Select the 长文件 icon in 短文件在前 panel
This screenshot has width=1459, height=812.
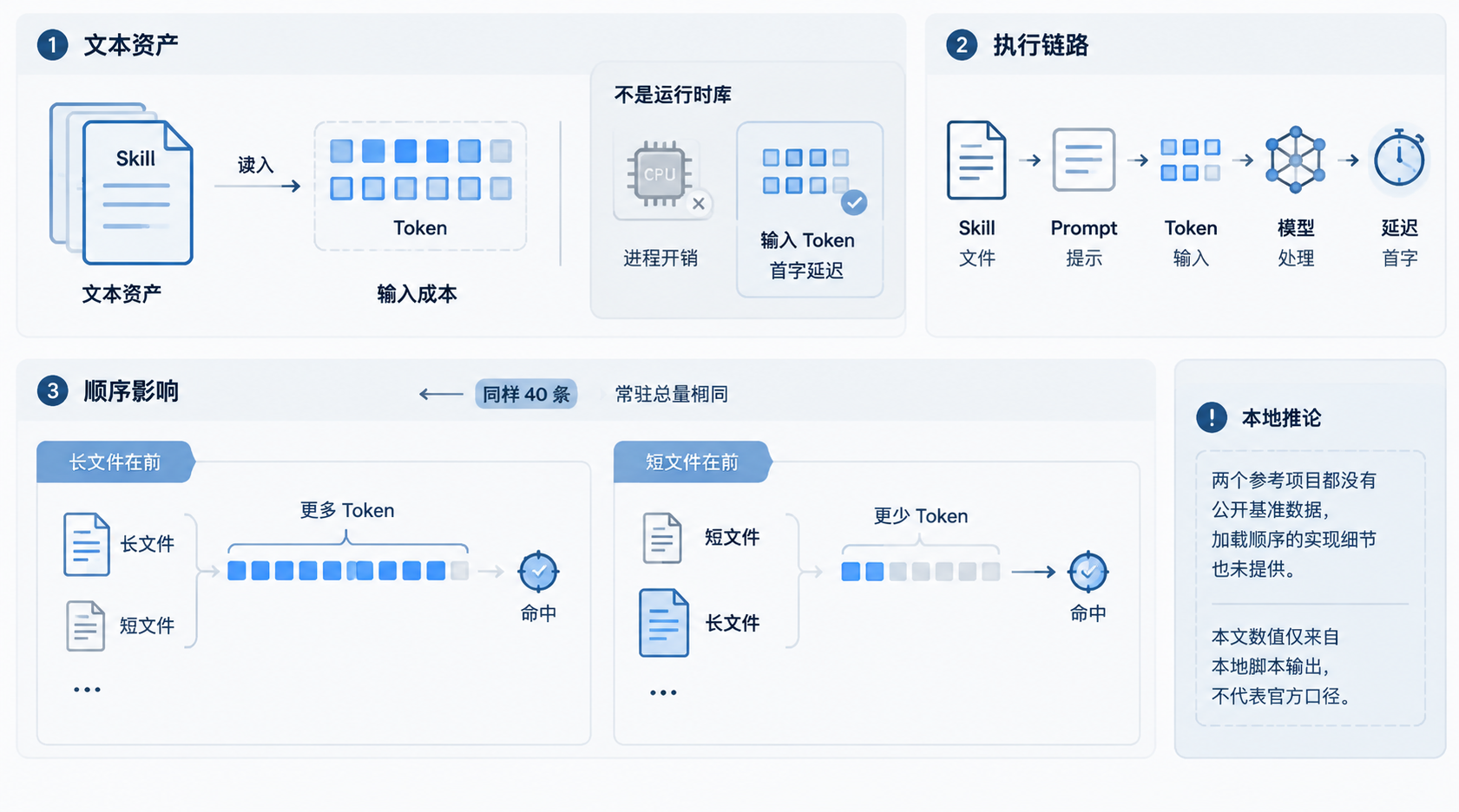point(664,623)
